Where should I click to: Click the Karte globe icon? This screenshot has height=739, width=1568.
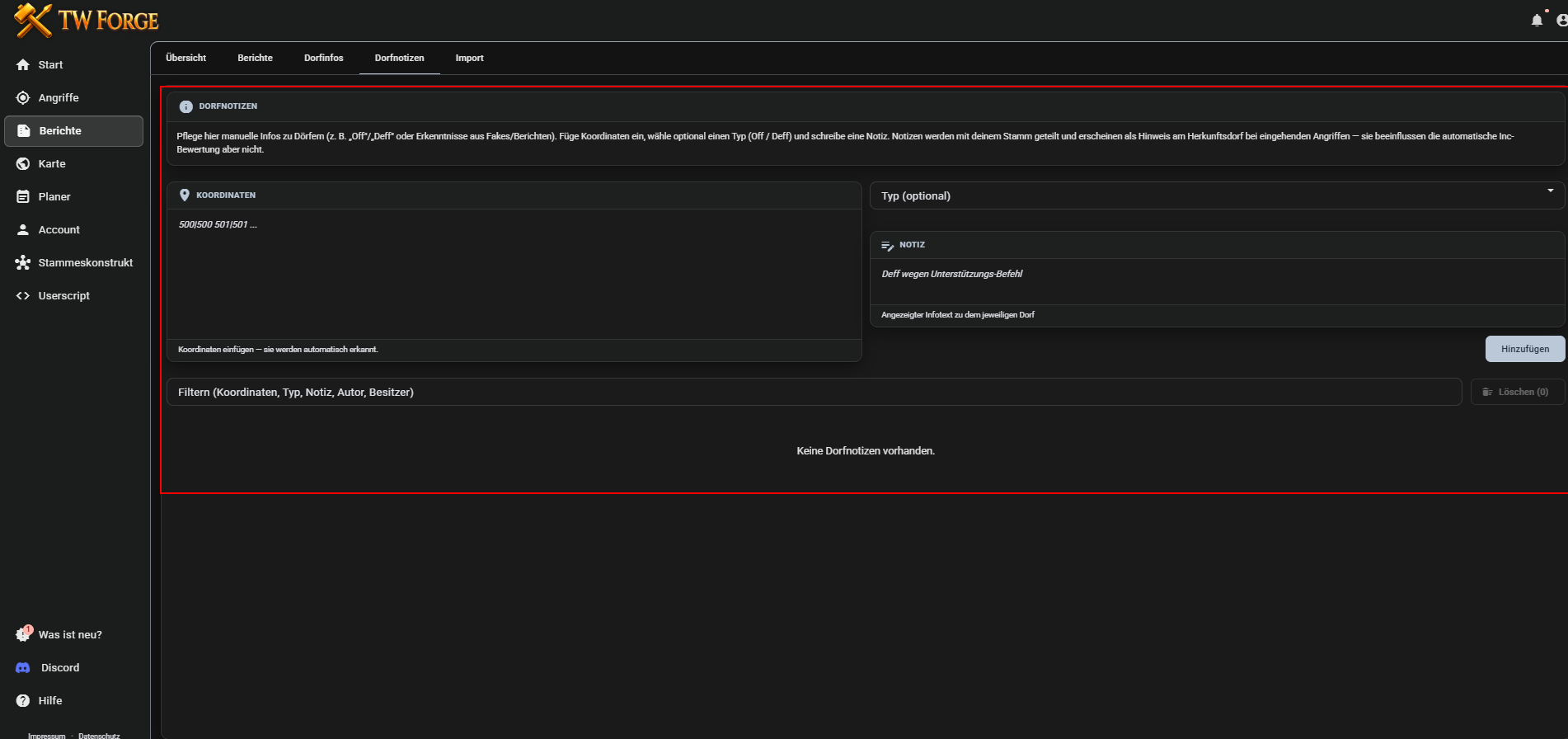[23, 163]
